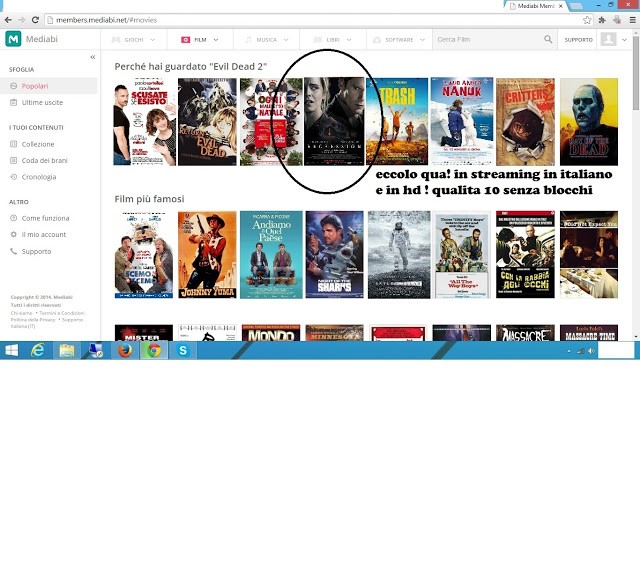640x562 pixels.
Task: Click the Politica della Privacy footer link
Action: [x=33, y=320]
